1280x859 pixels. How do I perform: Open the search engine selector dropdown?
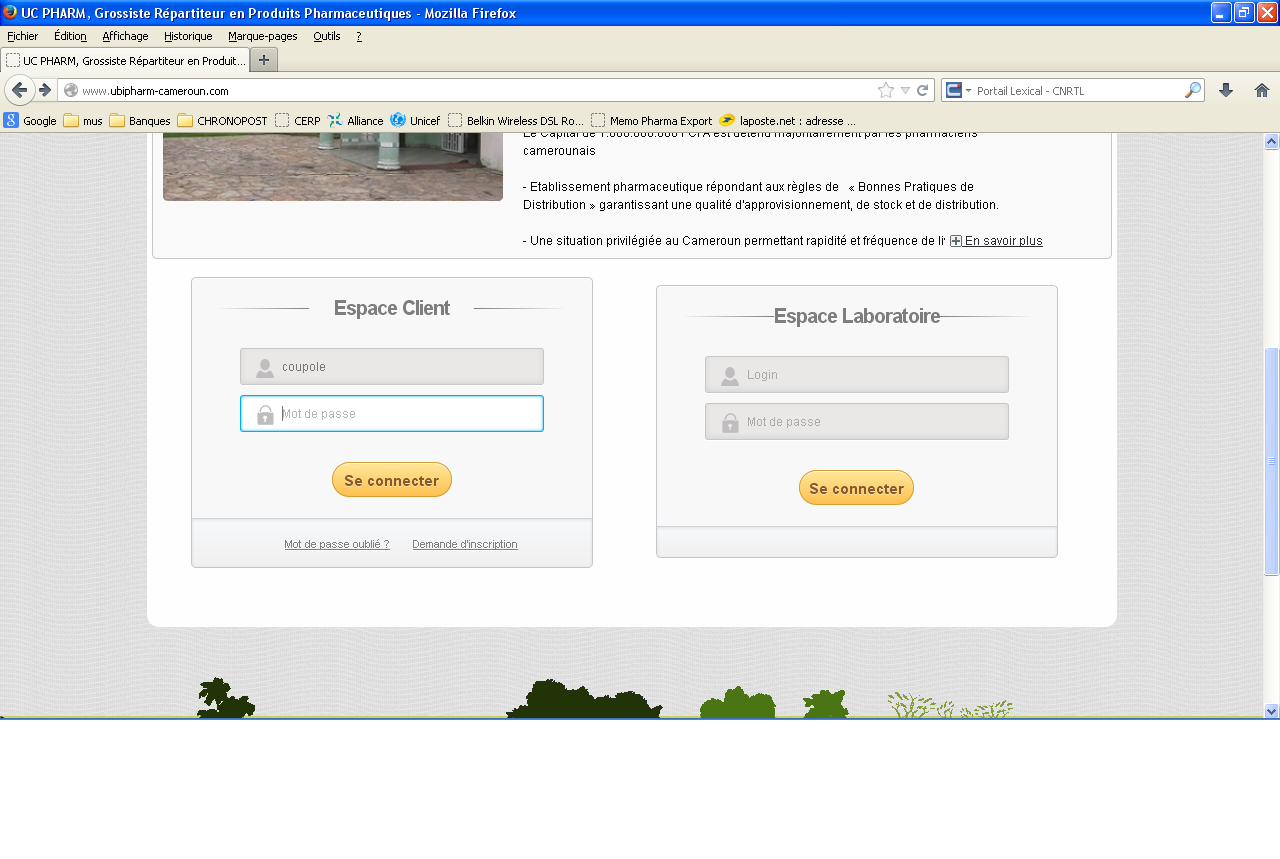pos(959,90)
